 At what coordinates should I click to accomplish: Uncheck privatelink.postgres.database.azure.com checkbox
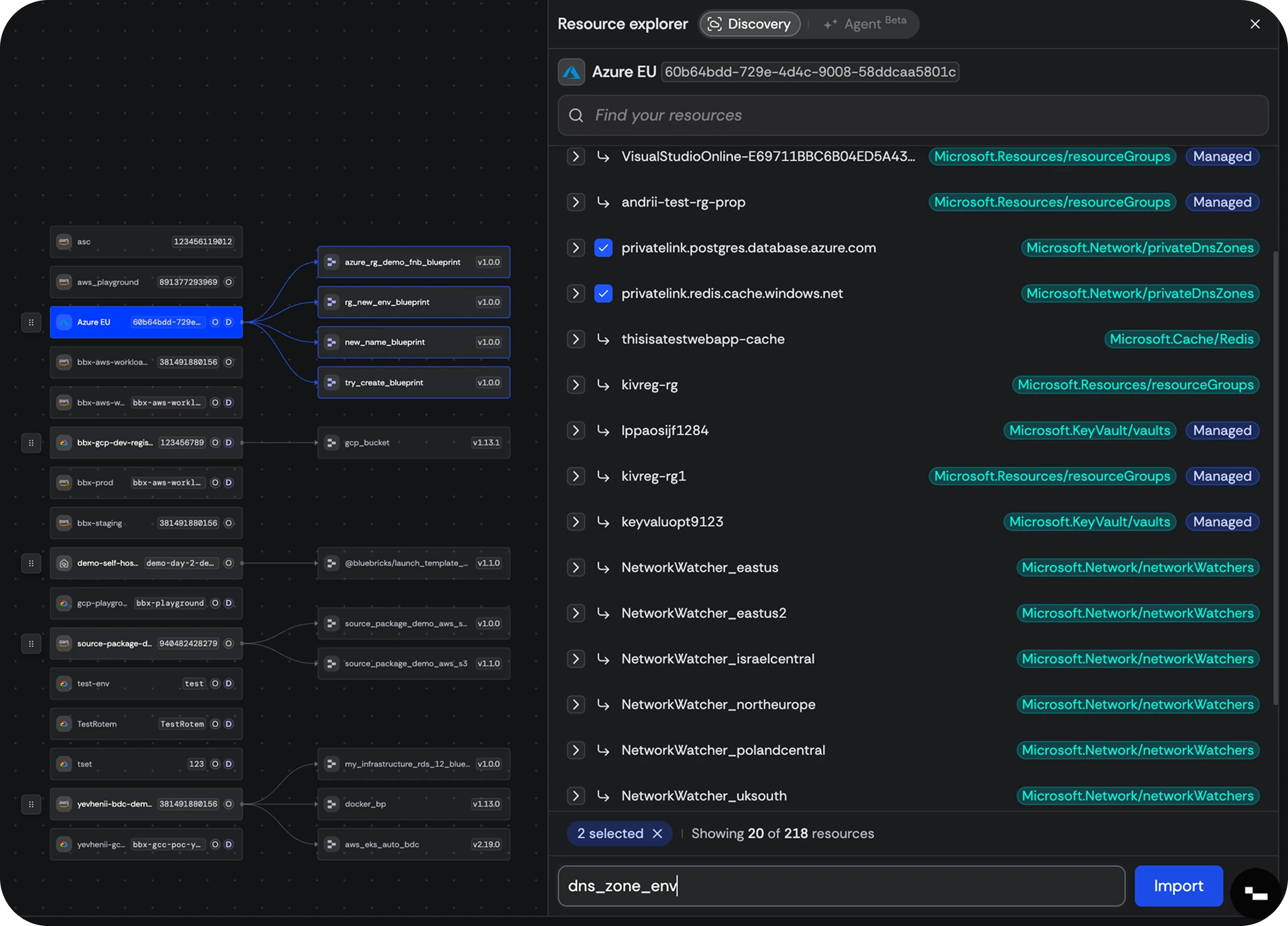603,248
